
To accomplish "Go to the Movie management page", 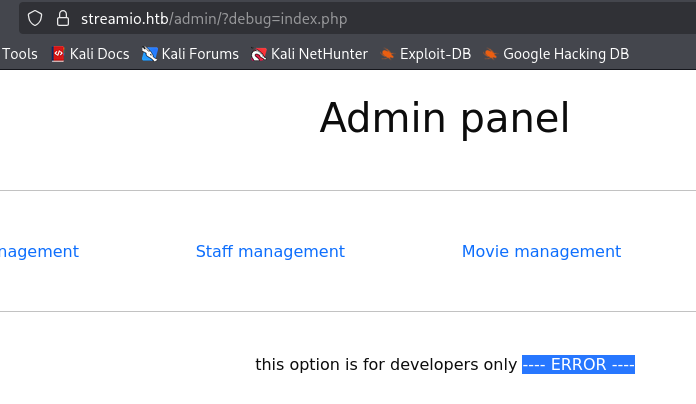I will [541, 252].
